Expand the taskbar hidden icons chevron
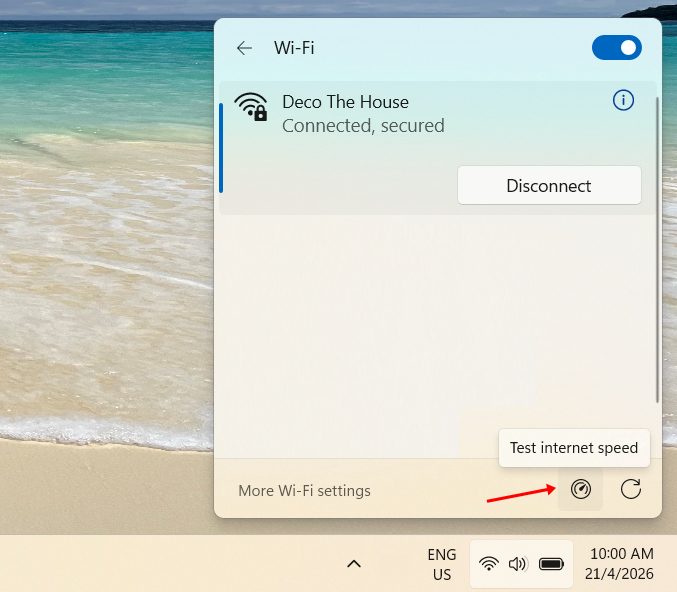677x592 pixels. 353,564
